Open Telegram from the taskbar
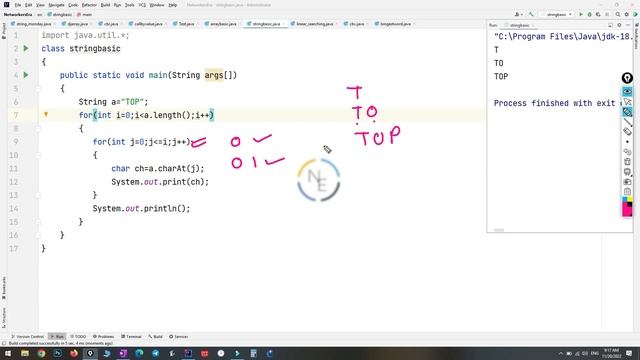This screenshot has width=640, height=360. [x=156, y=353]
